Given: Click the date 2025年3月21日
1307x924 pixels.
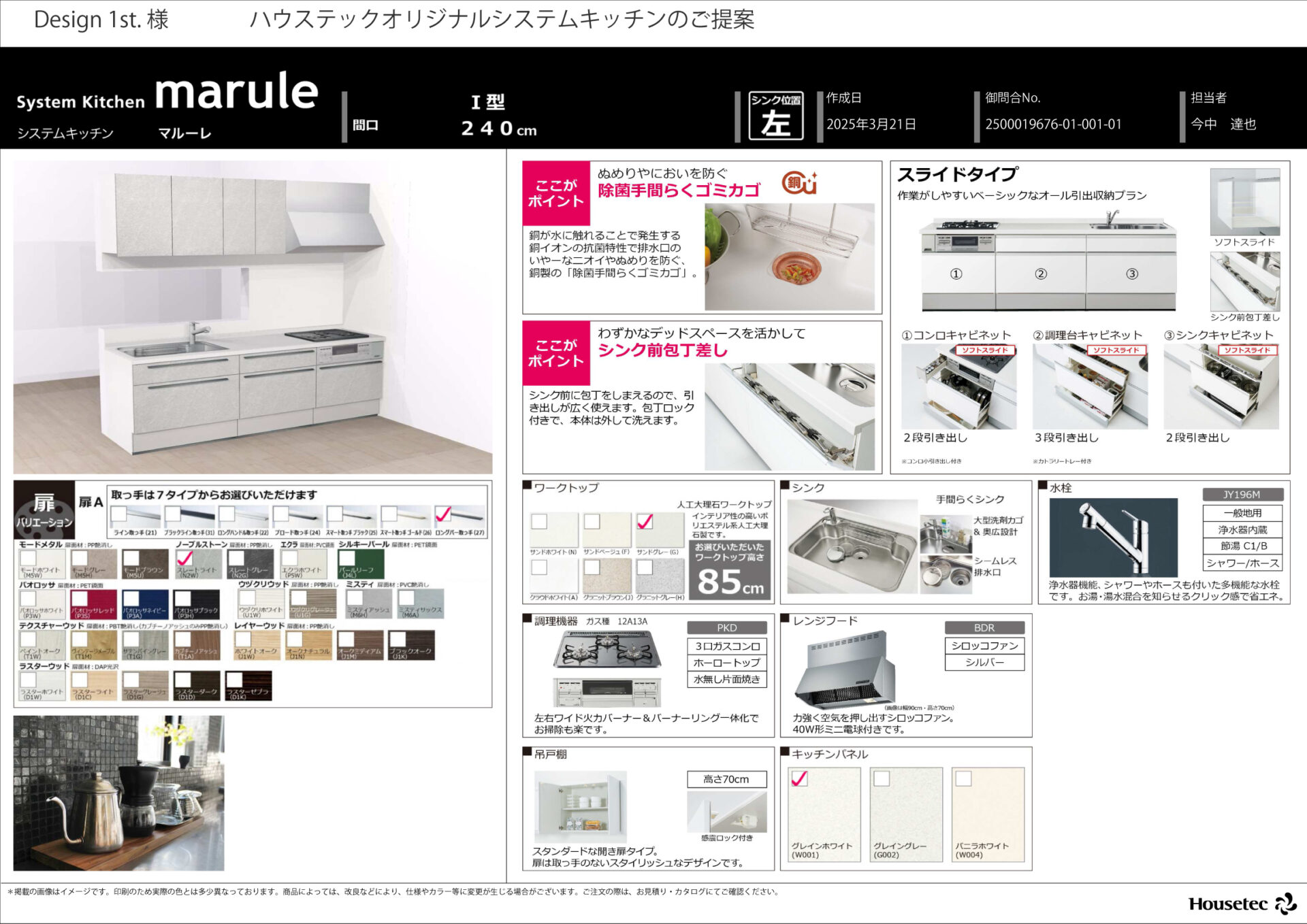Looking at the screenshot, I should pyautogui.click(x=871, y=125).
